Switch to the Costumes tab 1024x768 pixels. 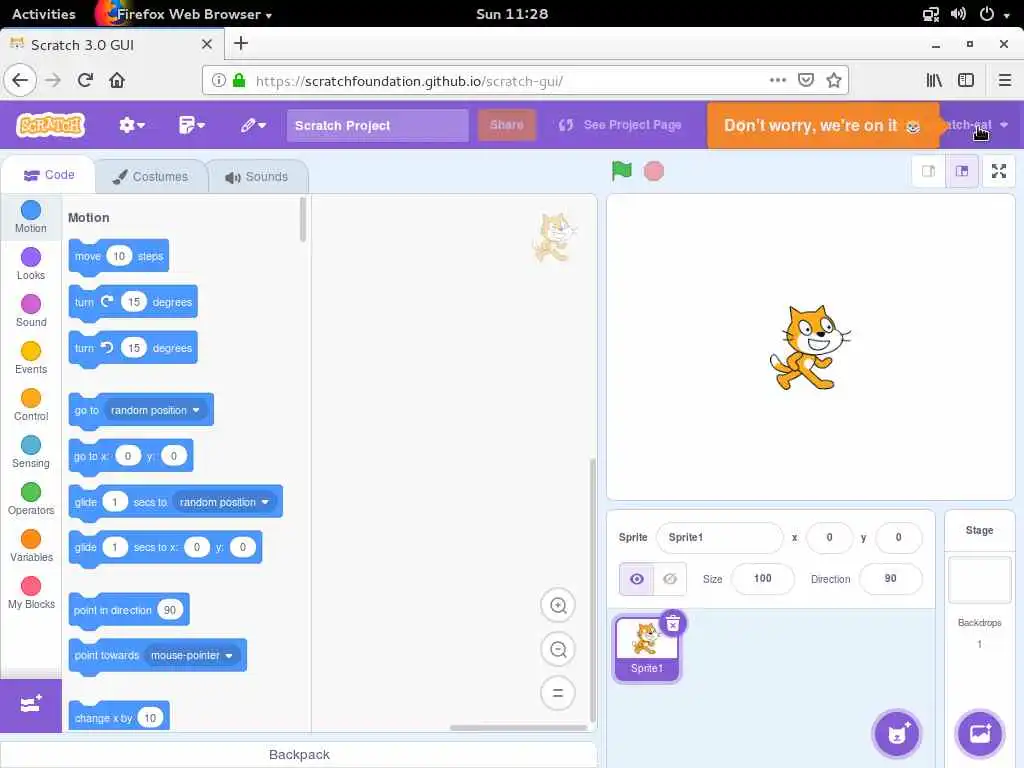pyautogui.click(x=150, y=176)
